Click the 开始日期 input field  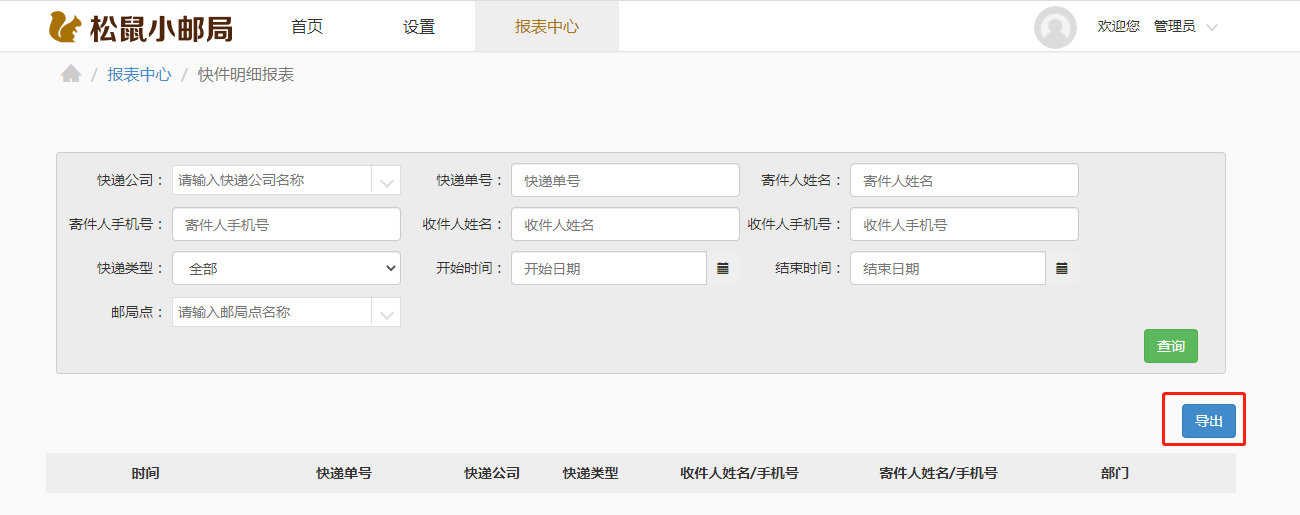click(609, 268)
